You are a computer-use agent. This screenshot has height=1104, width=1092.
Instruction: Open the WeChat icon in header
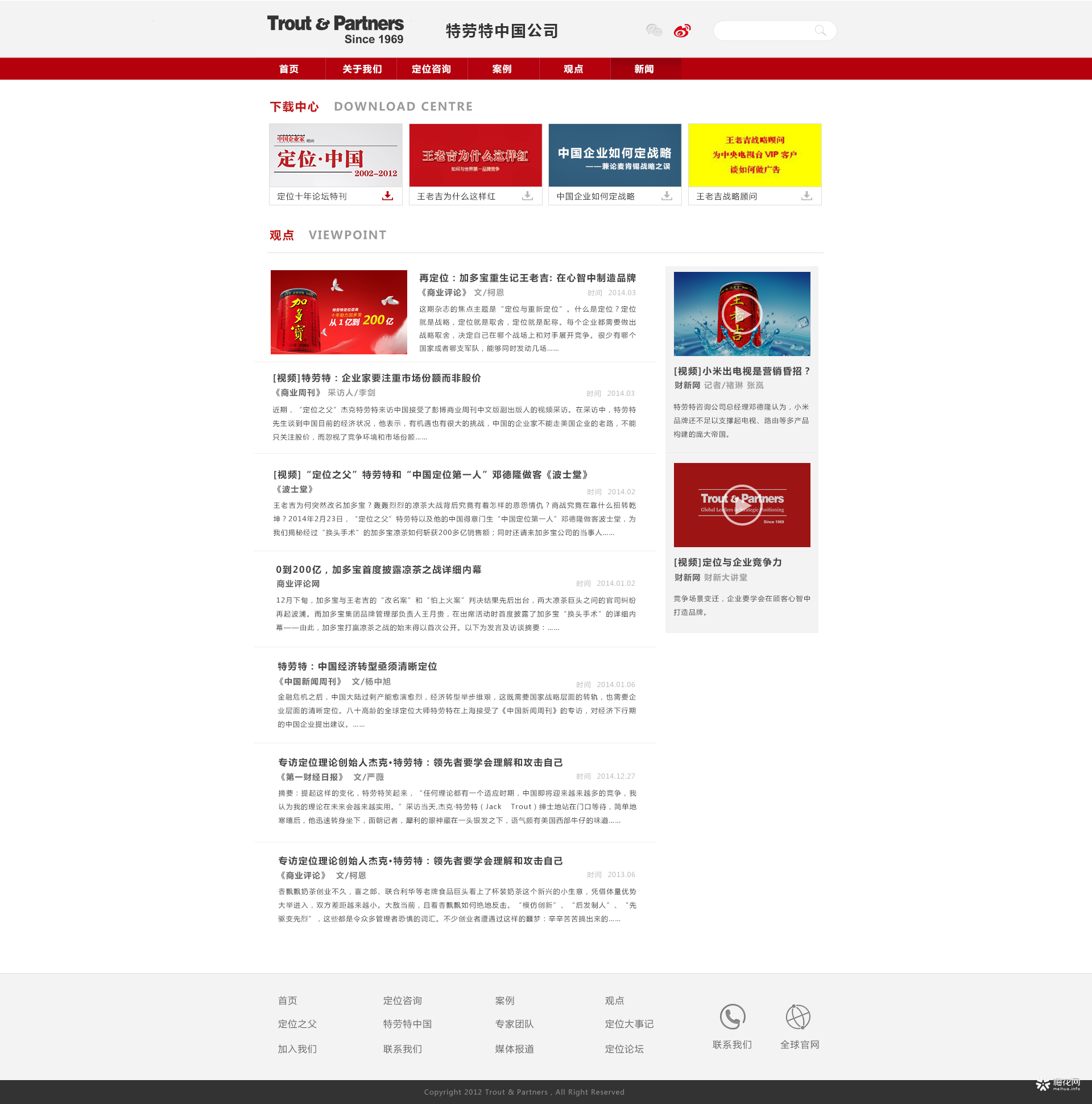point(653,30)
